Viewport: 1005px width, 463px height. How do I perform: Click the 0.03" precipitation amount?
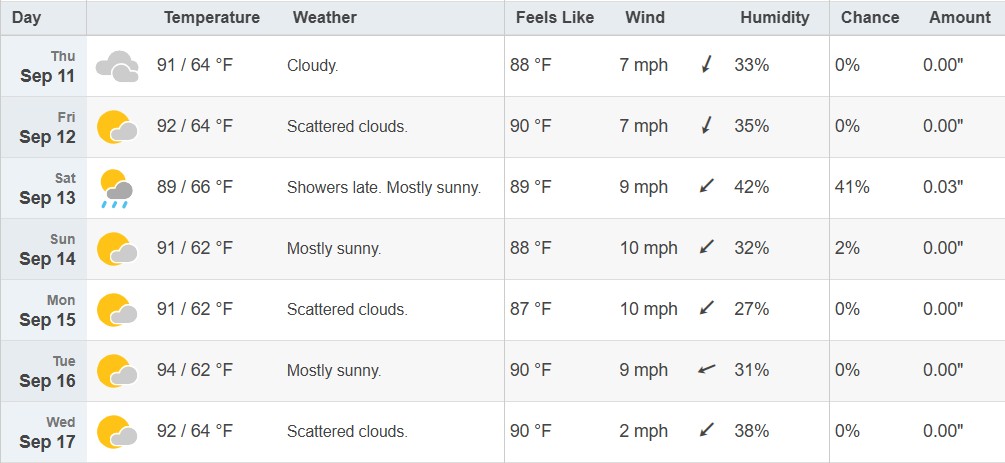point(943,187)
